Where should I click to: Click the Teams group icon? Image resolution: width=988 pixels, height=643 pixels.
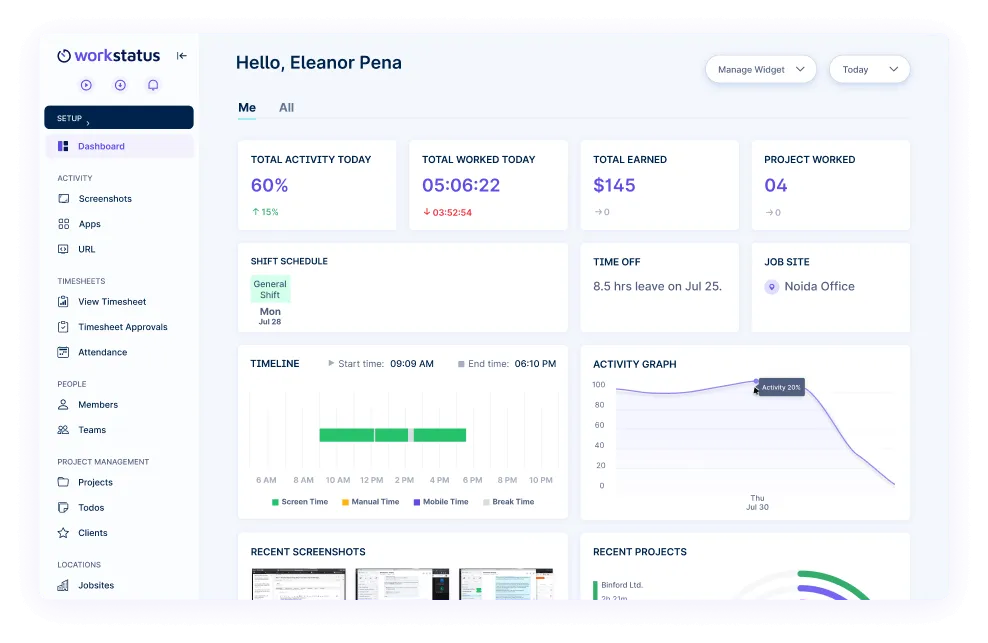(x=63, y=430)
